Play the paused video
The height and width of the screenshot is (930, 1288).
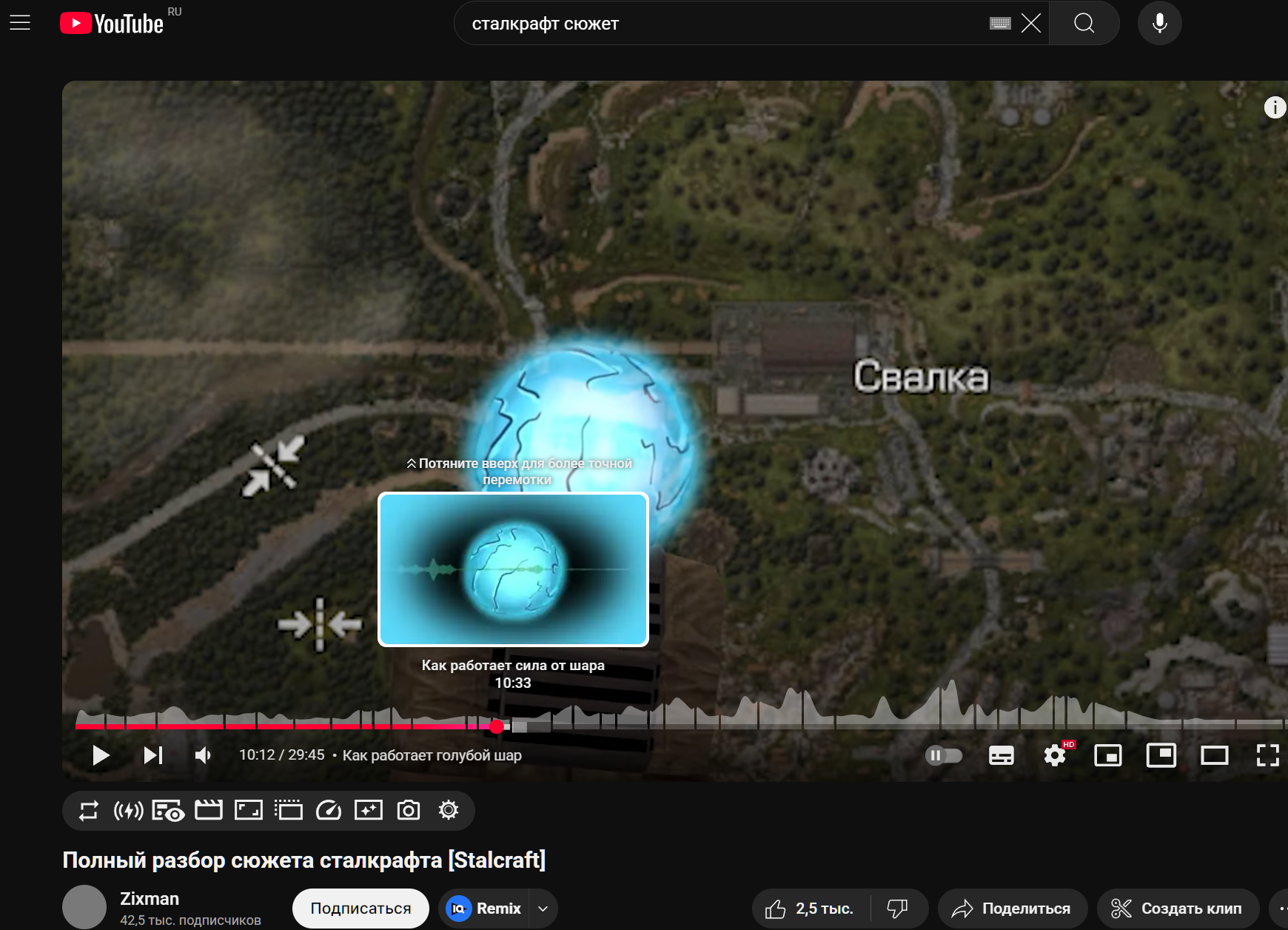coord(101,755)
